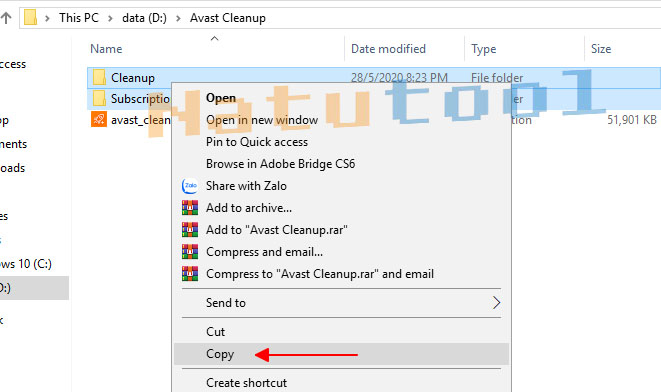
Task: Select the Cleanup folder name
Action: [133, 78]
